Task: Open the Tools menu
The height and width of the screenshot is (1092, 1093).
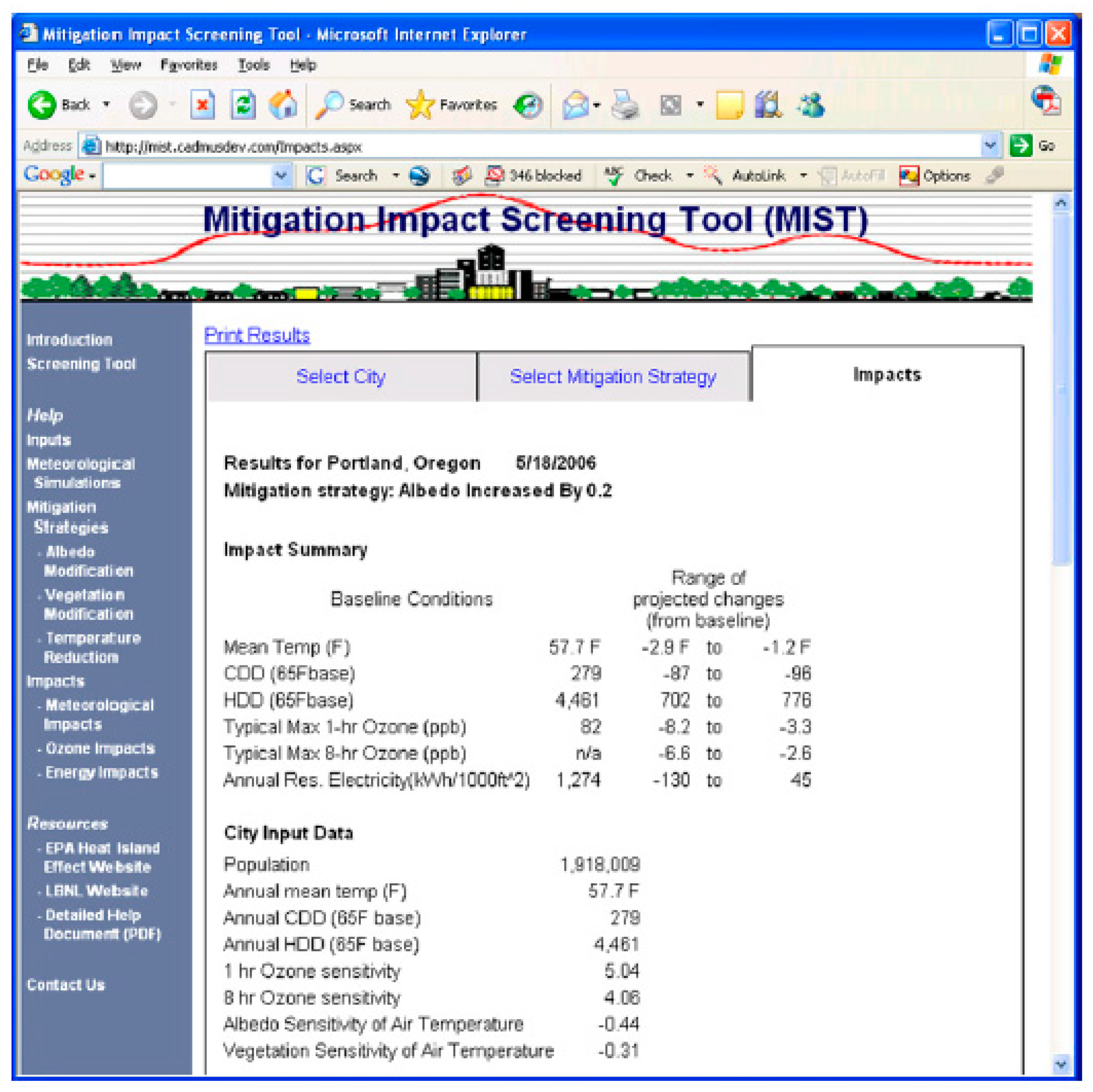Action: click(x=253, y=65)
